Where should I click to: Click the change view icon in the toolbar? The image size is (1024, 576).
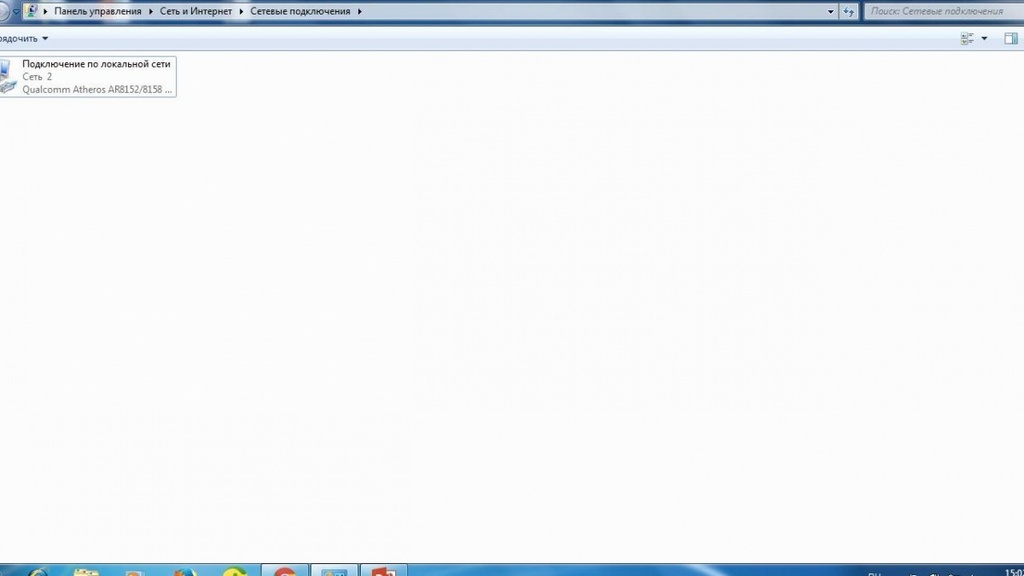[x=967, y=38]
